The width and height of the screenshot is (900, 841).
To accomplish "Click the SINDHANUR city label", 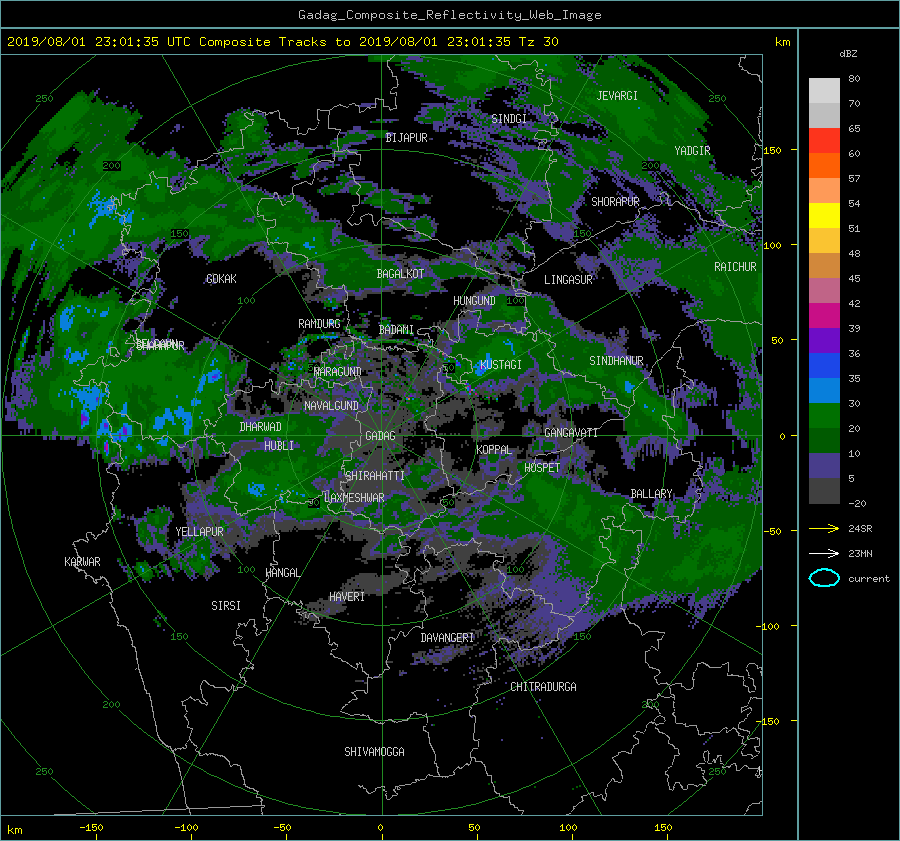I will coord(616,361).
